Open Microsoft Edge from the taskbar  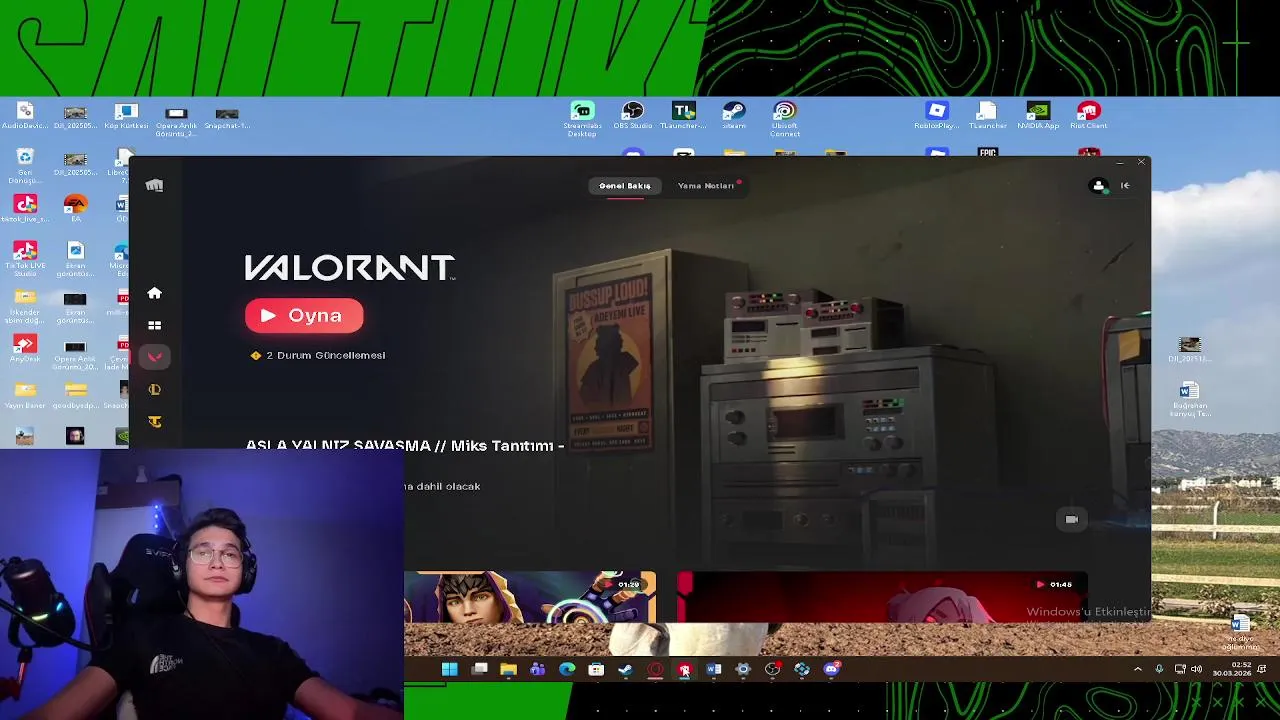[x=567, y=669]
